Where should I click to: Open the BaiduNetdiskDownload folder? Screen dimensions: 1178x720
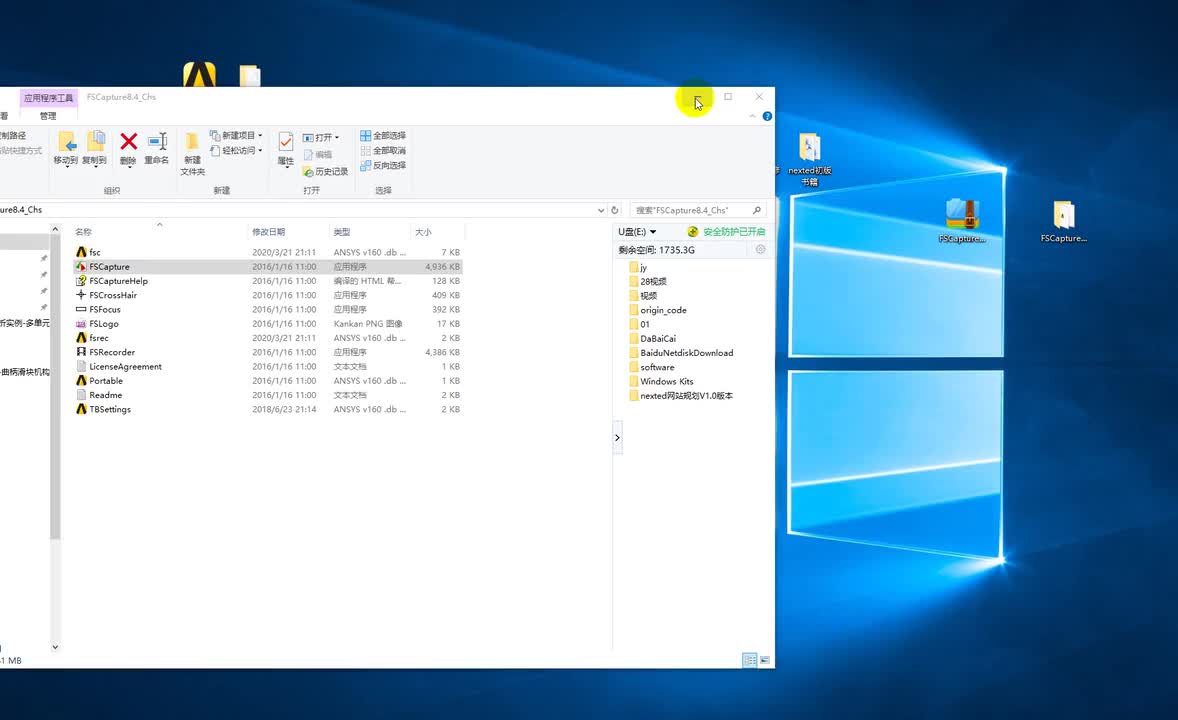pos(681,353)
